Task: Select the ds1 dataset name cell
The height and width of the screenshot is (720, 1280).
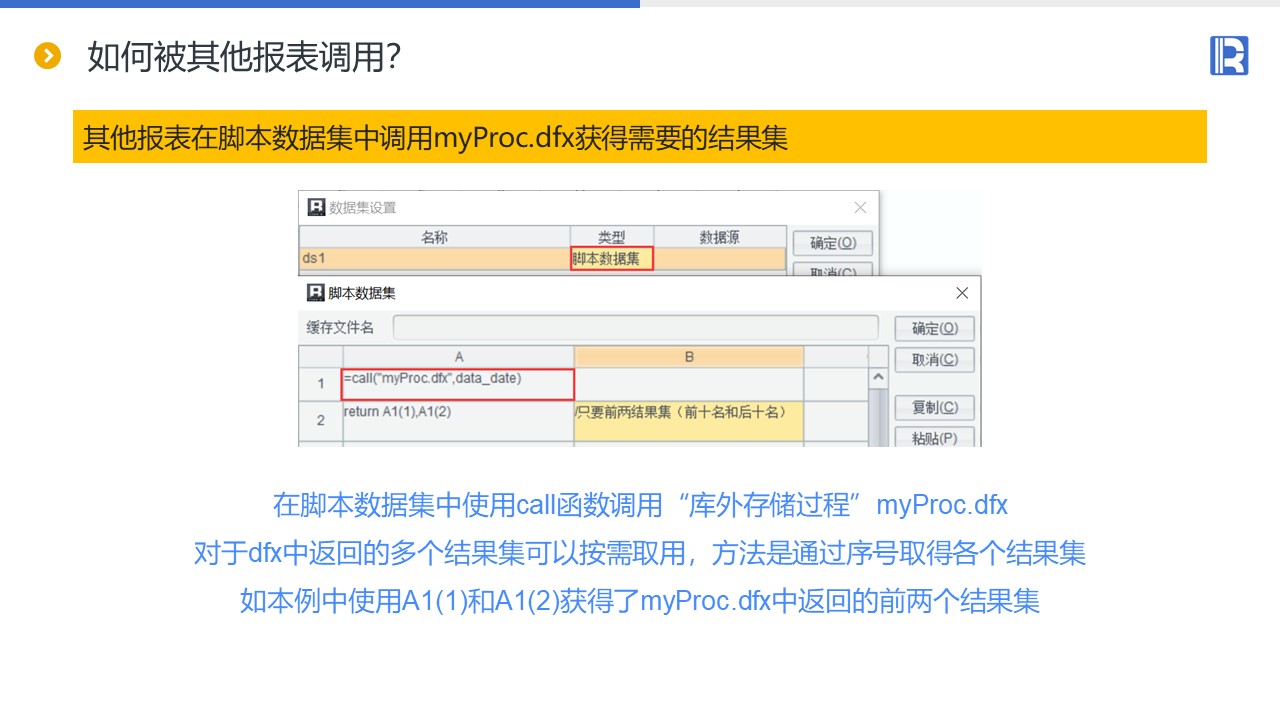Action: point(435,258)
